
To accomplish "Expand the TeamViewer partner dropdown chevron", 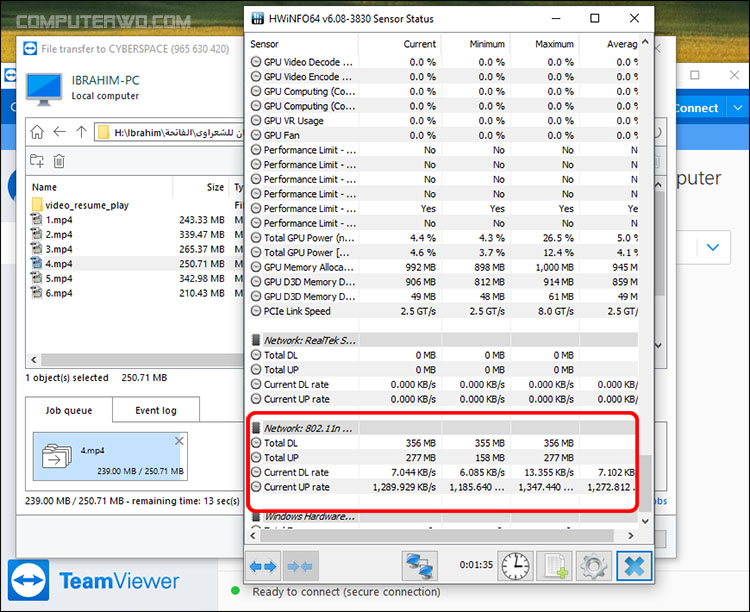I will [713, 247].
